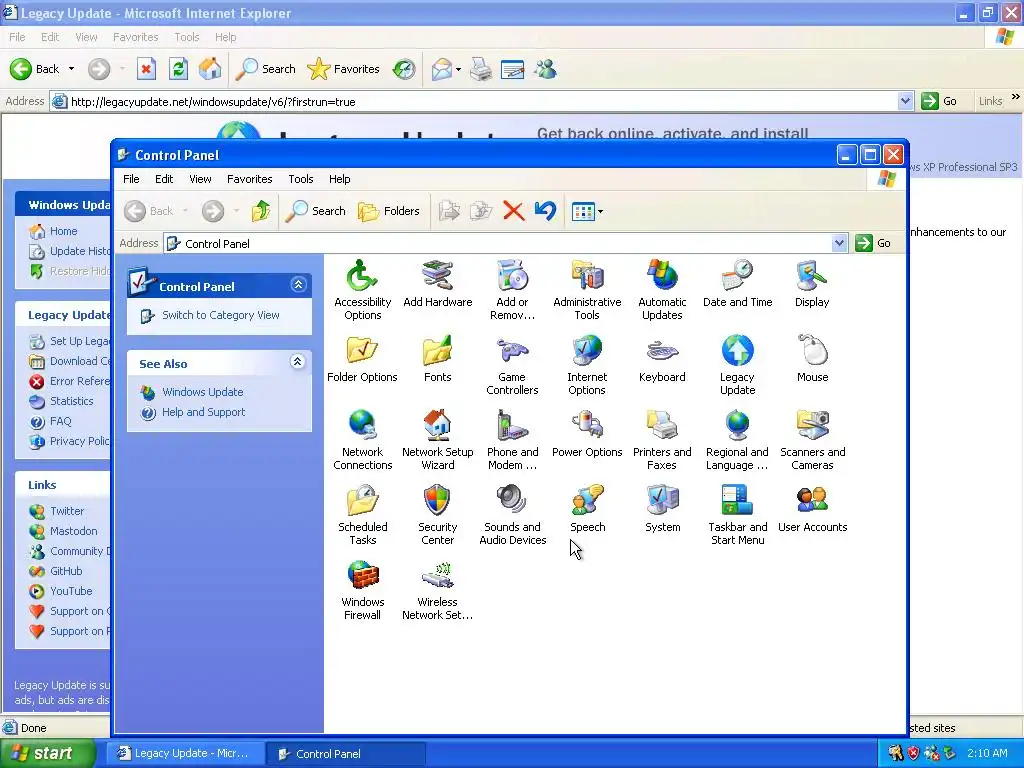
Task: Click Go button in Control Panel
Action: (x=874, y=244)
